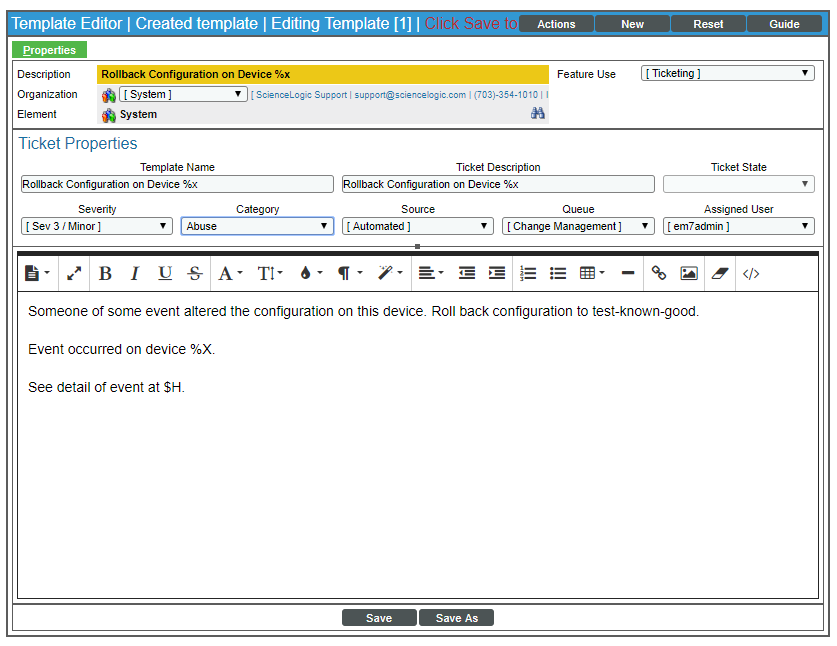Image resolution: width=837 pixels, height=646 pixels.
Task: Apply strikethrough formatting
Action: point(195,274)
